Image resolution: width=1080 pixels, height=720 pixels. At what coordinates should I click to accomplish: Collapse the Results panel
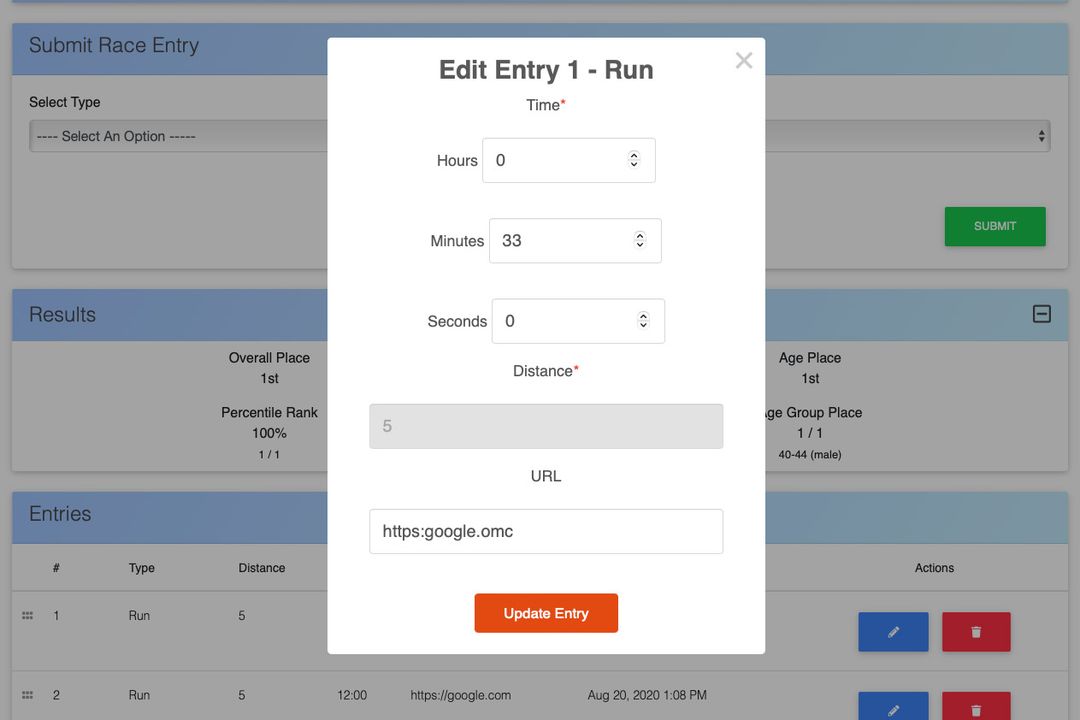pos(1041,313)
